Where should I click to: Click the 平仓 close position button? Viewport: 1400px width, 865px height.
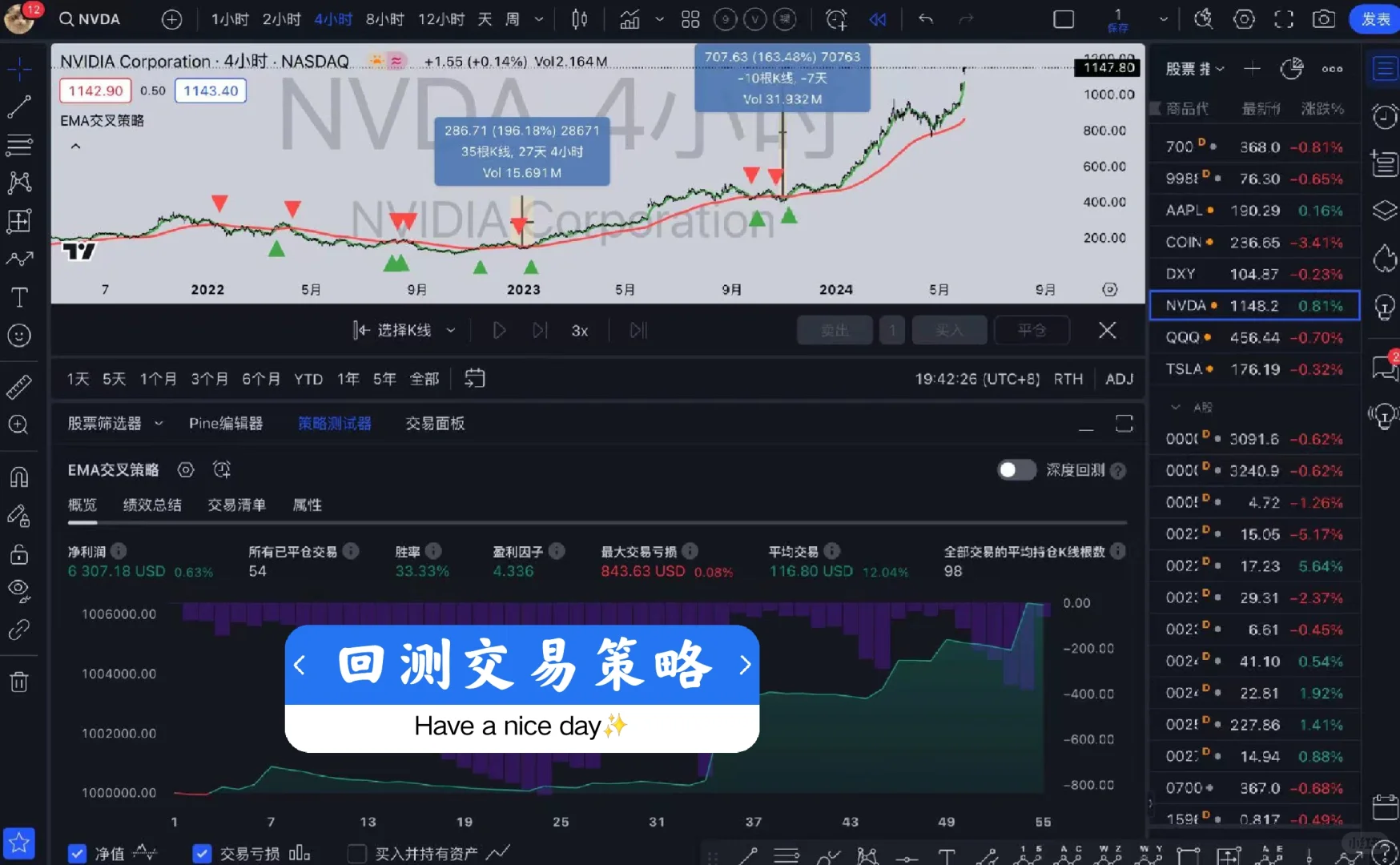(1032, 330)
